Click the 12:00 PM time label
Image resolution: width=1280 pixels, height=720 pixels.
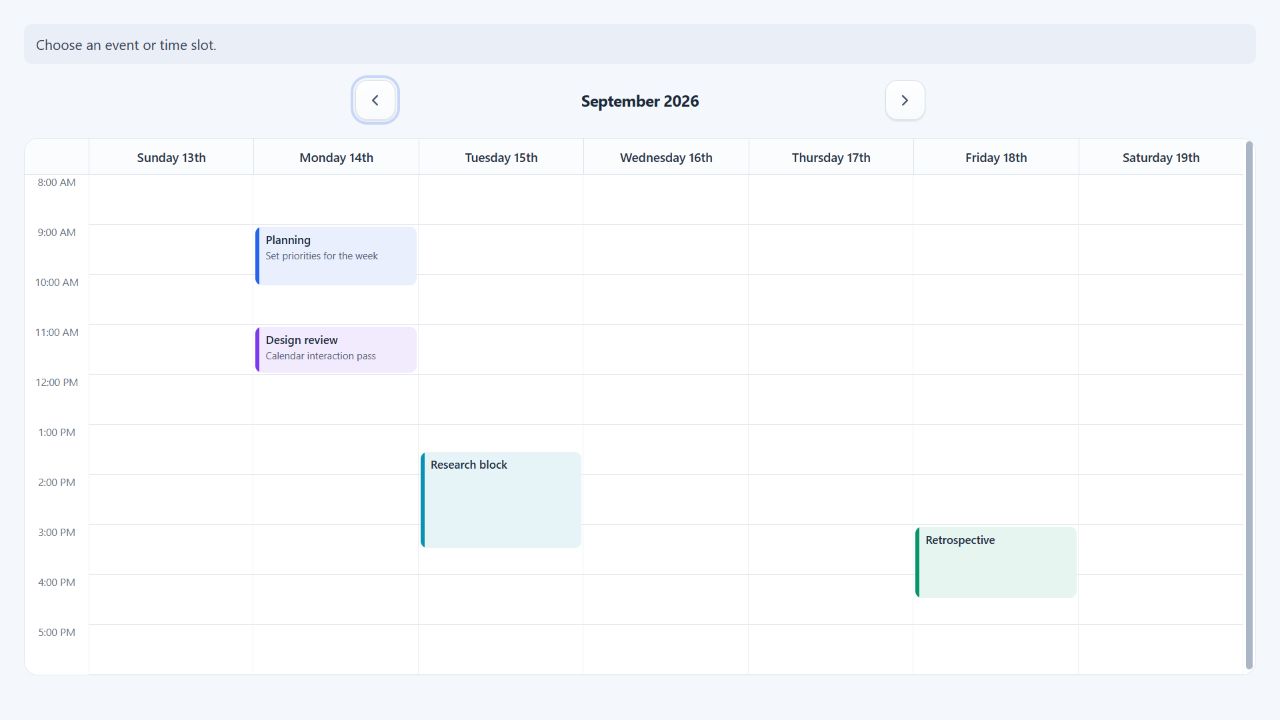[57, 383]
